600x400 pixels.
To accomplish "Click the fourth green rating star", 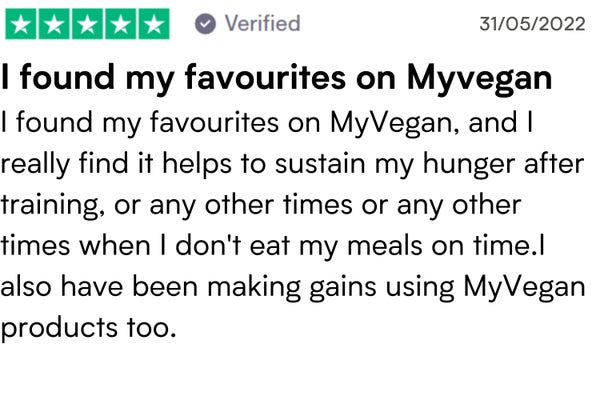I will tap(121, 24).
